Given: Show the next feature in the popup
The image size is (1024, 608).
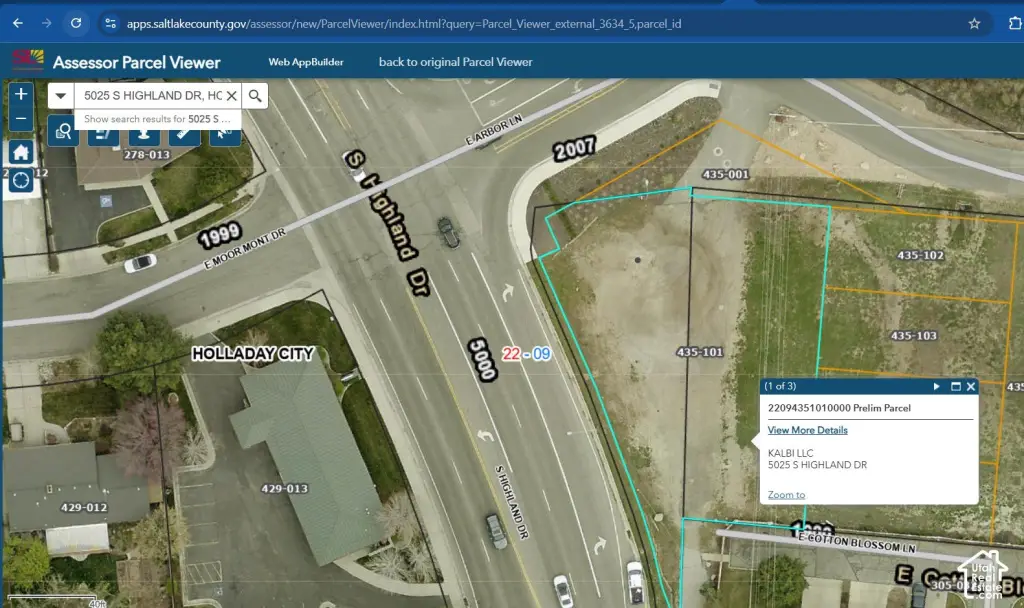Looking at the screenshot, I should (936, 387).
